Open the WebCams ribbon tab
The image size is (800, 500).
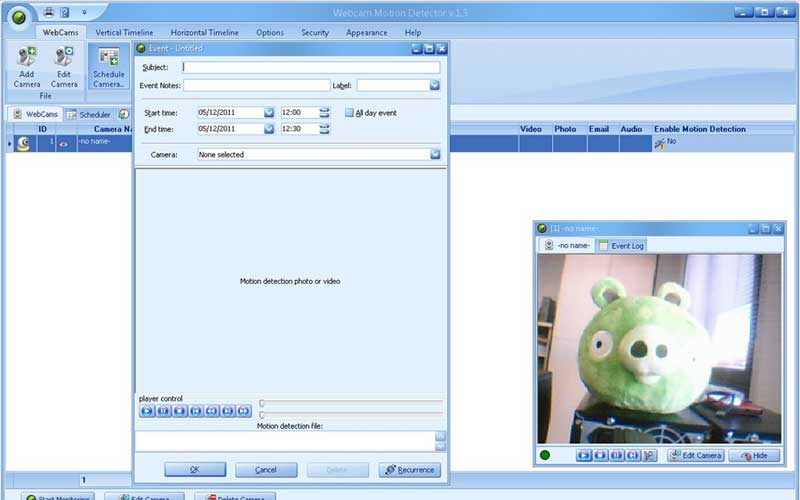click(x=60, y=32)
